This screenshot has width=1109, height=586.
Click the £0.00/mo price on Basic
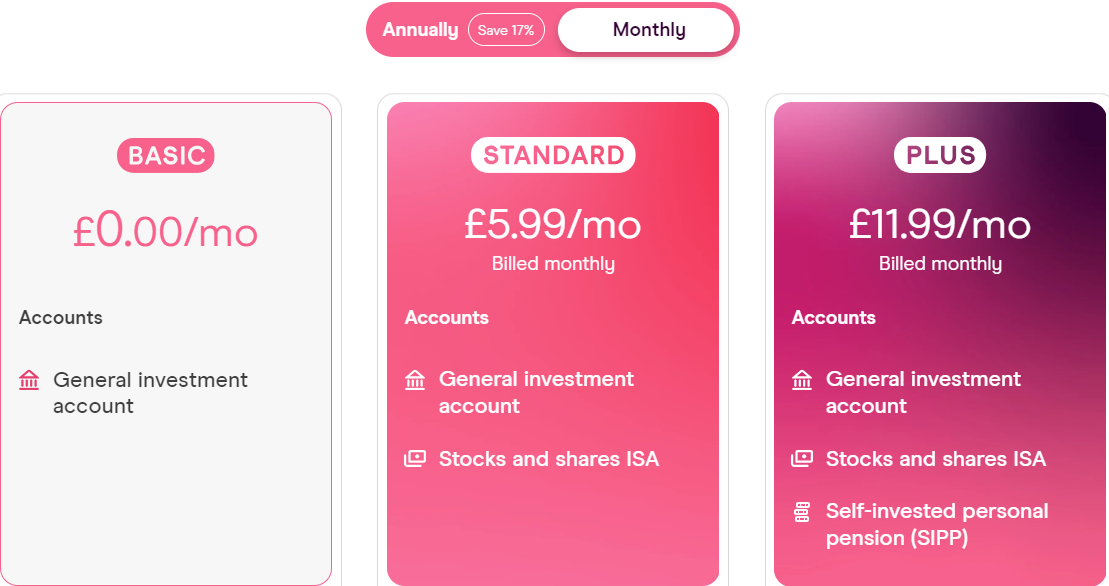pos(165,232)
